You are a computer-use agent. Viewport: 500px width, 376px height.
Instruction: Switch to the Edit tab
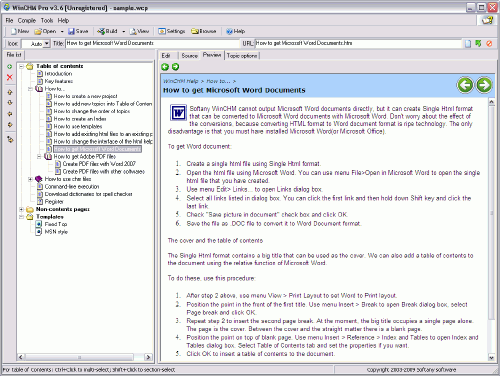tap(166, 56)
